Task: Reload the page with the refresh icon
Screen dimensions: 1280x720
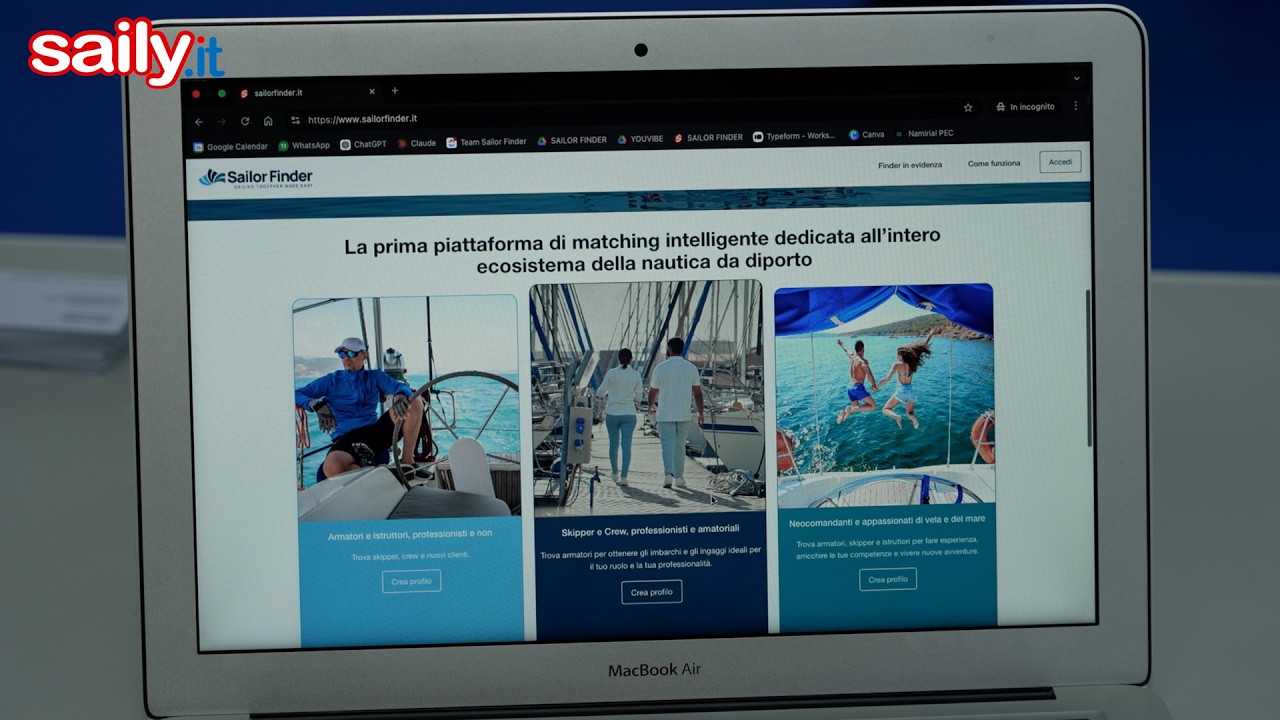Action: click(x=245, y=121)
